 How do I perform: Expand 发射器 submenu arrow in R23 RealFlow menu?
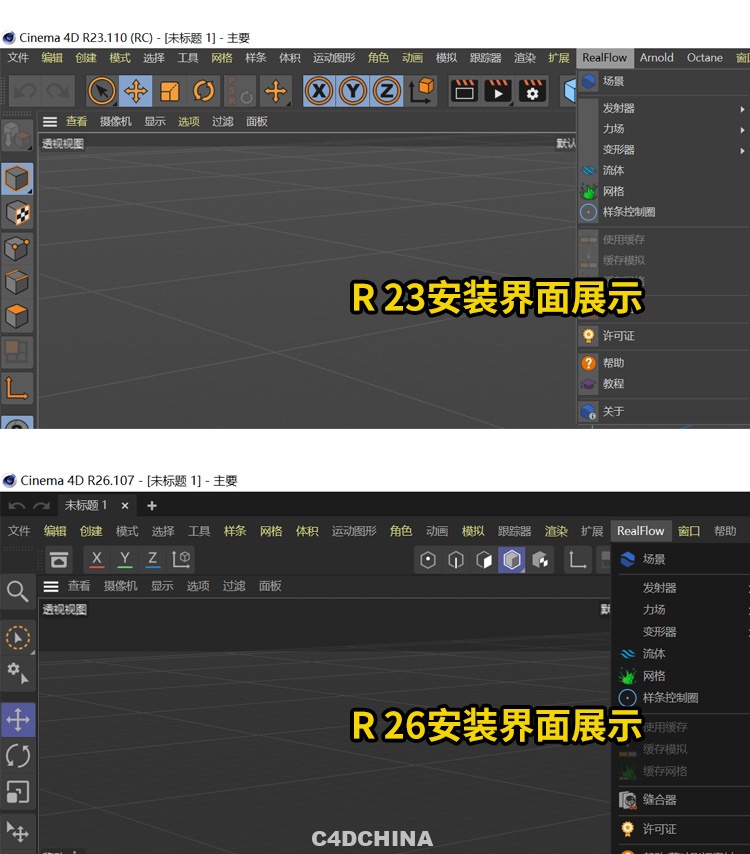(x=742, y=109)
